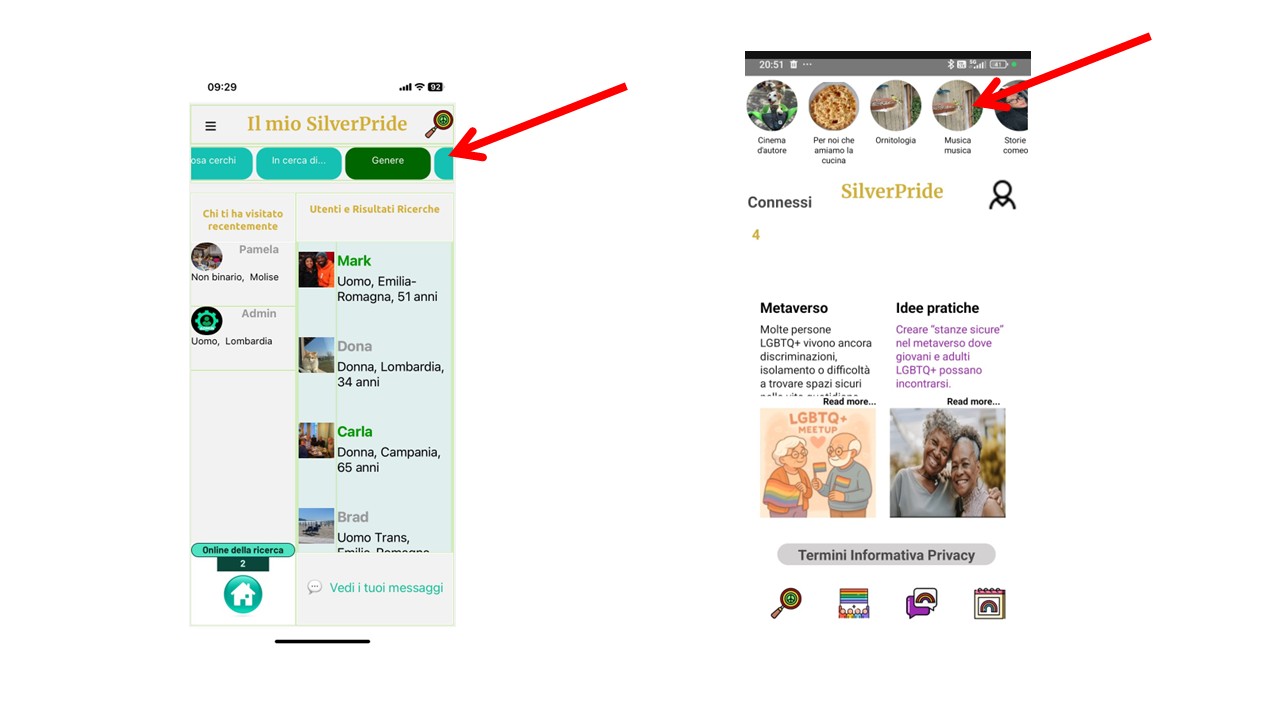Tap the bottom-bar magnifier search icon

[x=786, y=603]
